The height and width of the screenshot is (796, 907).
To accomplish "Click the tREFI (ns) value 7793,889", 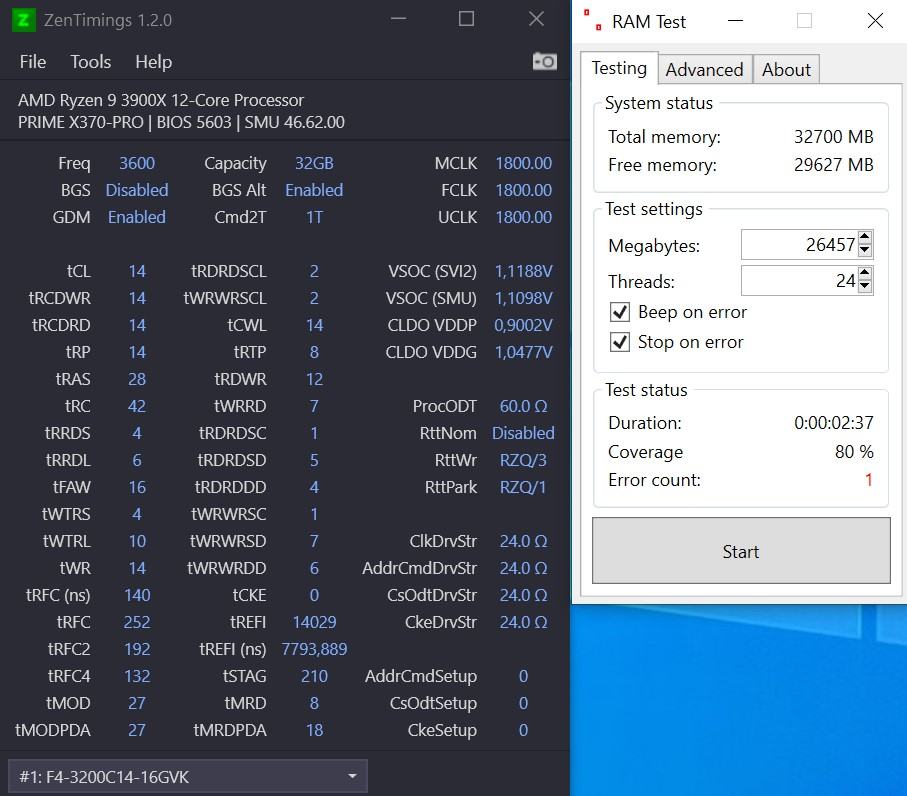I will click(x=314, y=649).
